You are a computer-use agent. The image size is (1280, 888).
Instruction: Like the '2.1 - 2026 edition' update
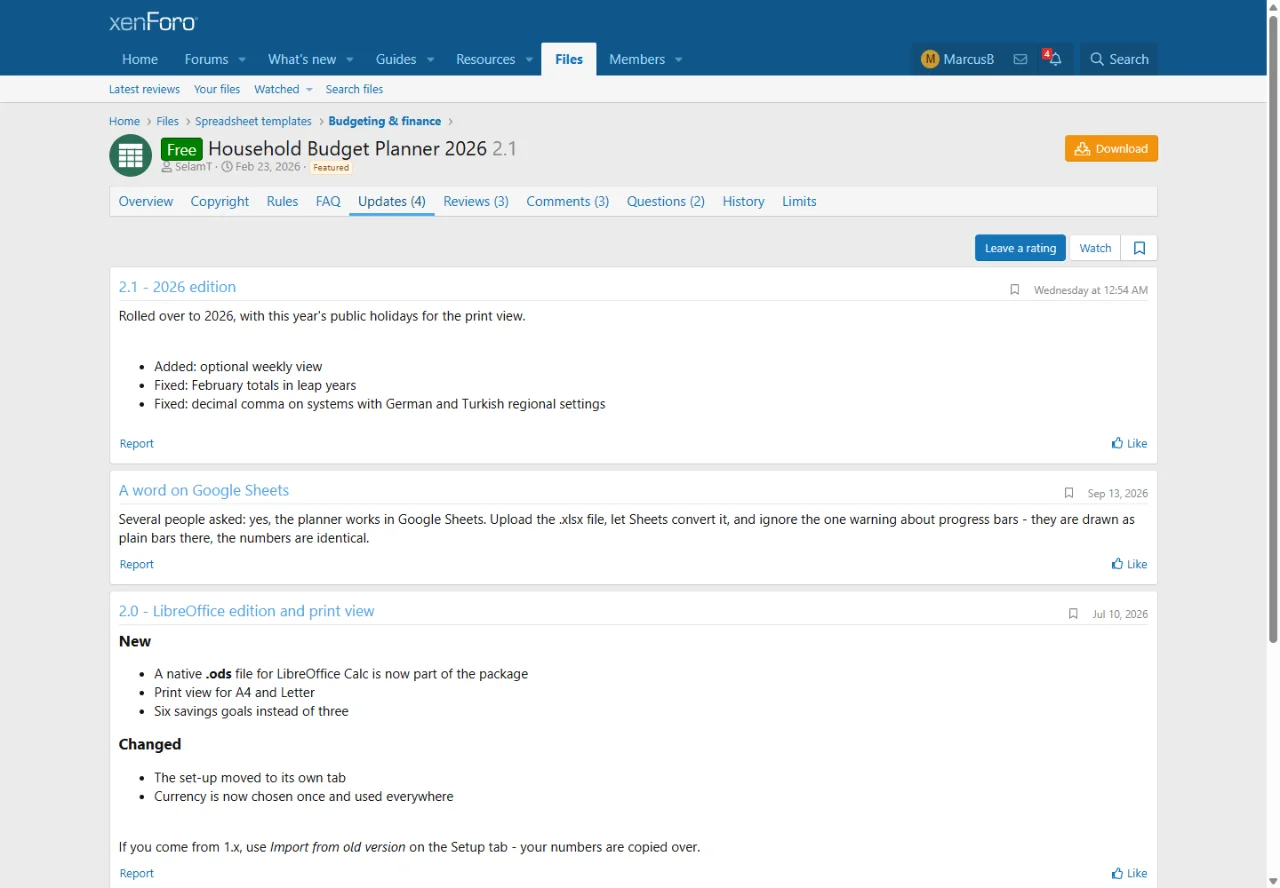pos(1130,443)
